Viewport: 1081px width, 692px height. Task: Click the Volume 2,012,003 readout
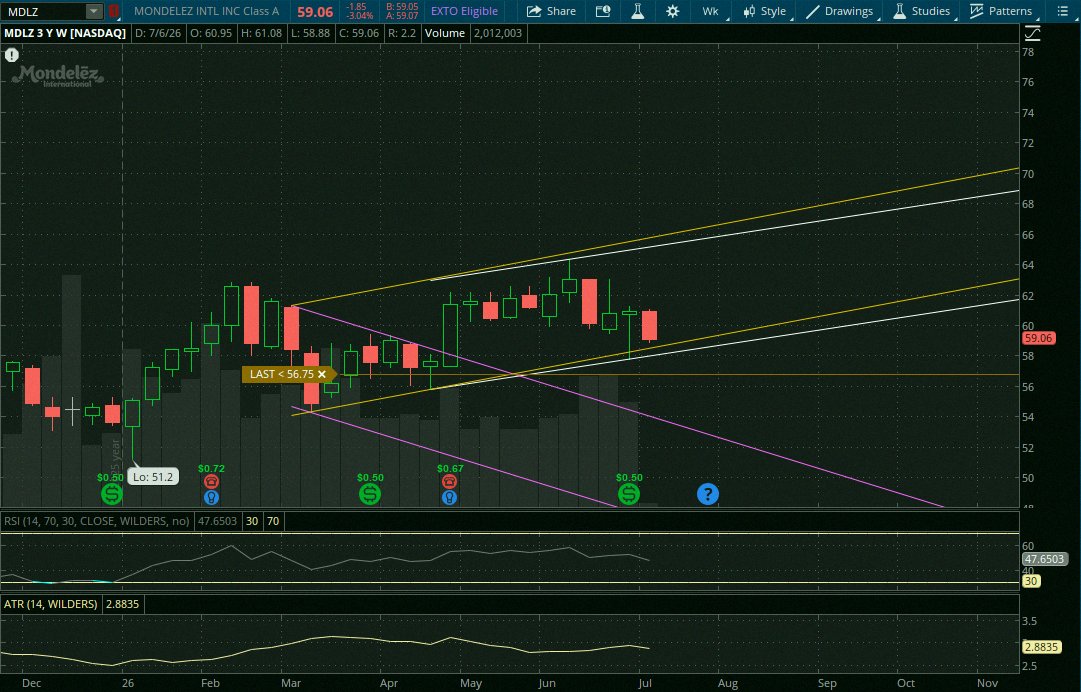pos(474,33)
